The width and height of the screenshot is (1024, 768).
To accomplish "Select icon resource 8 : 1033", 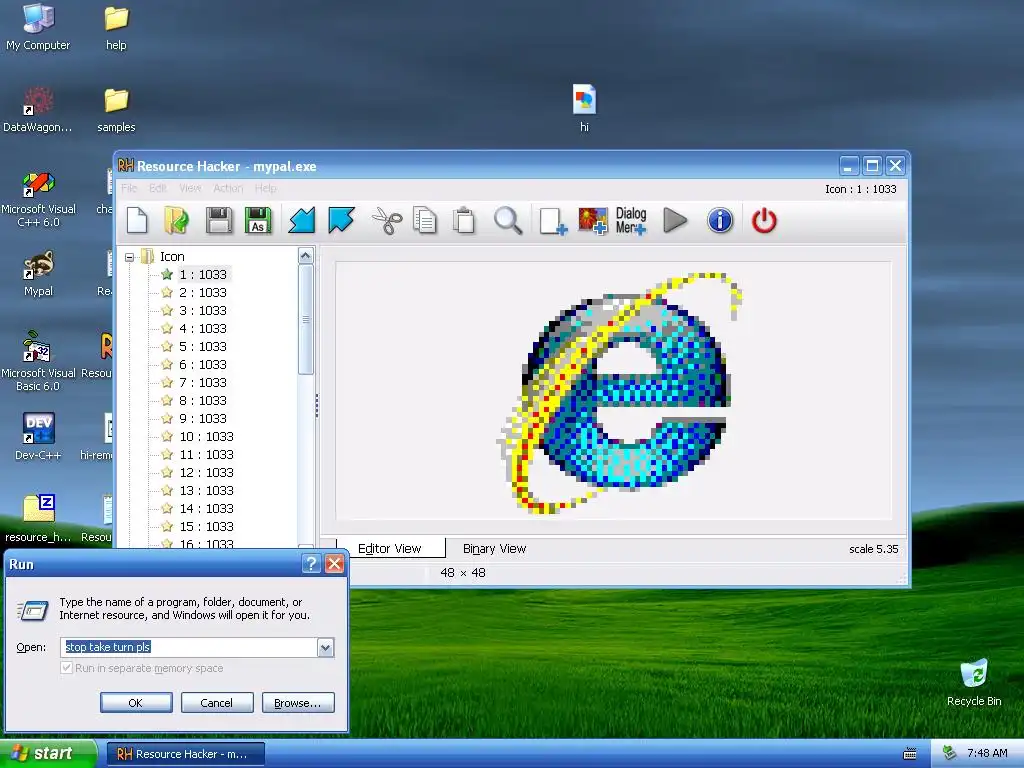I will (x=203, y=400).
